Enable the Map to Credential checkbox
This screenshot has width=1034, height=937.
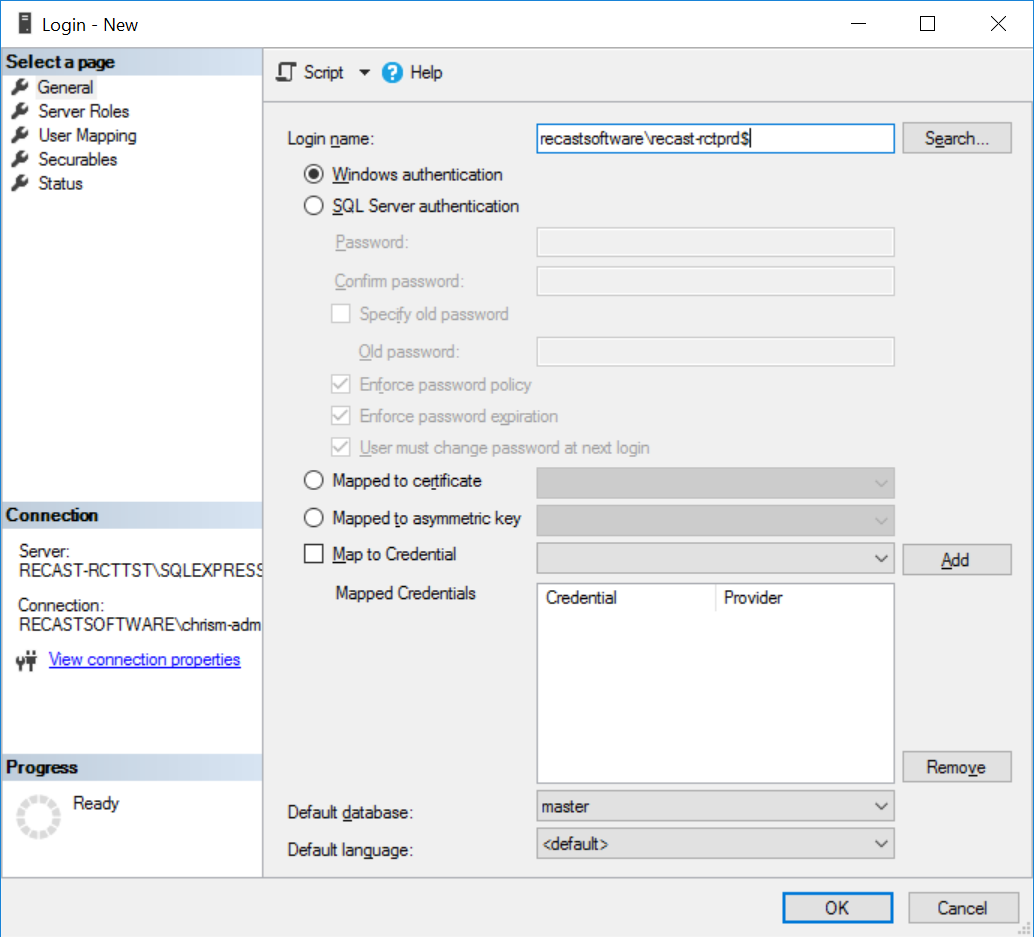313,554
